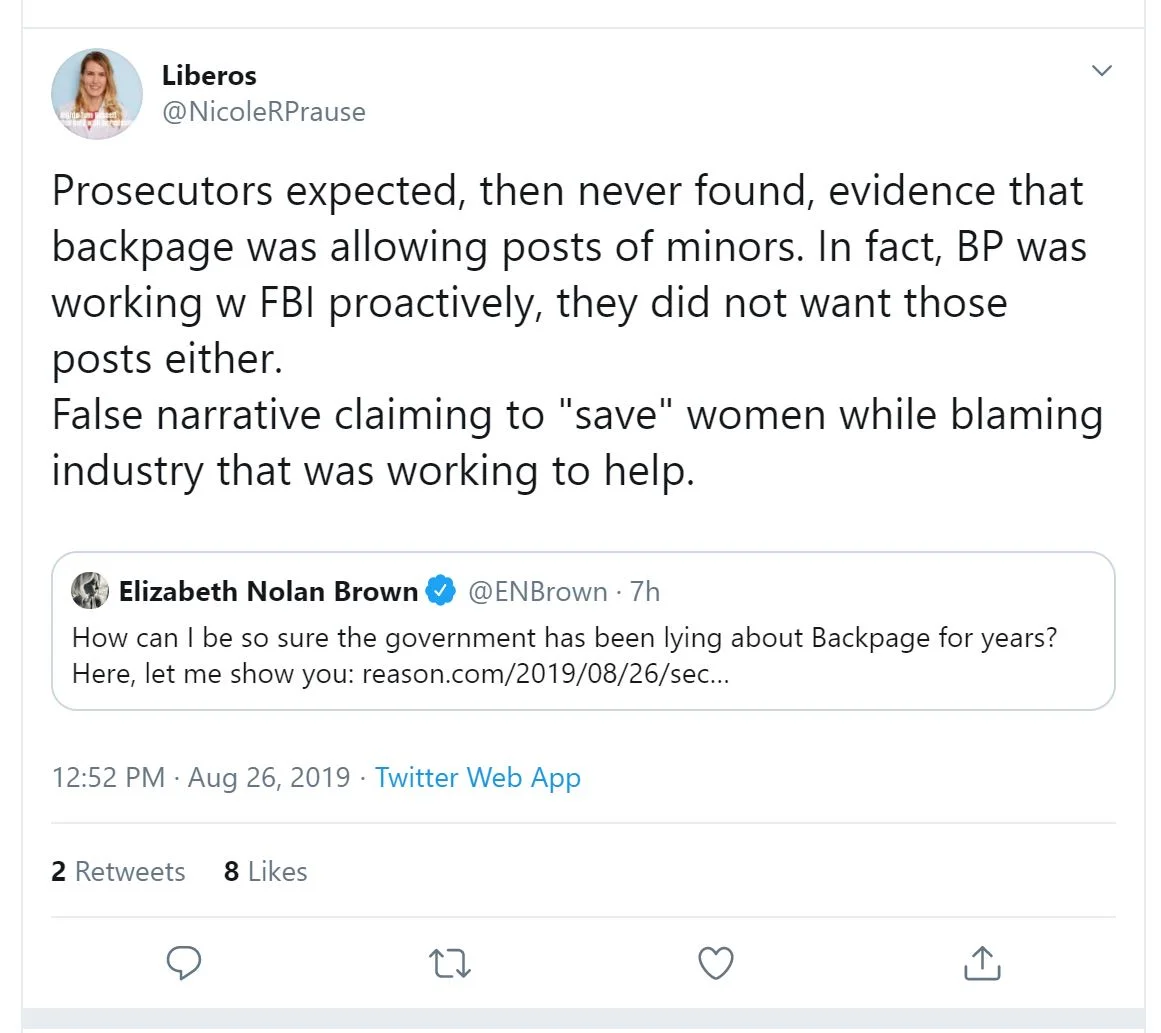This screenshot has height=1033, width=1161.
Task: View the 8 Likes list
Action: [x=265, y=871]
